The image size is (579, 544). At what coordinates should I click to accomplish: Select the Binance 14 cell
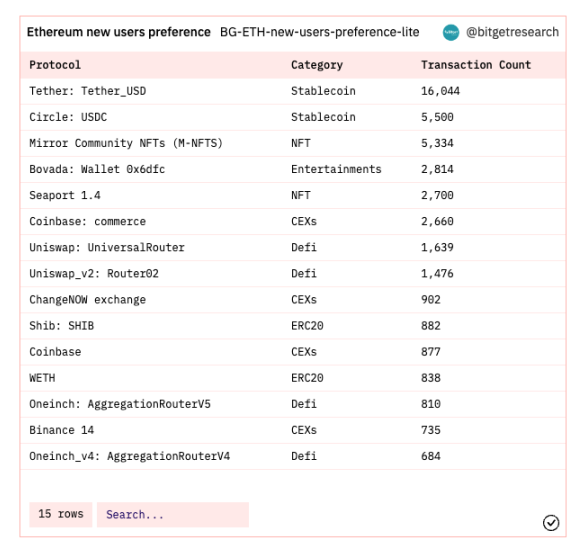click(61, 430)
